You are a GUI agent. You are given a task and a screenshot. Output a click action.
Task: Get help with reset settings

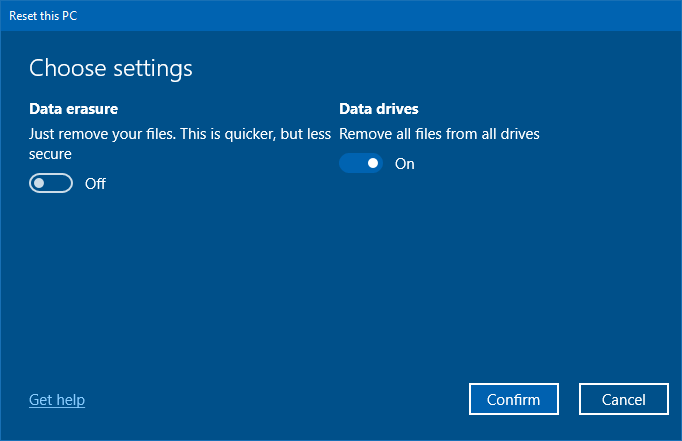[57, 400]
